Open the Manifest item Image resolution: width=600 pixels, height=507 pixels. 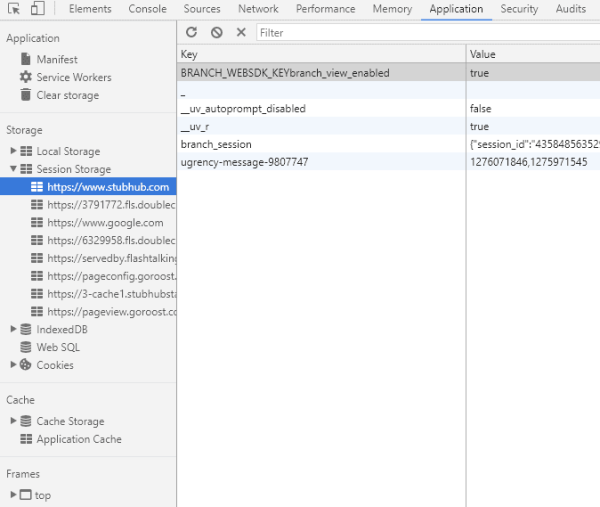(57, 59)
